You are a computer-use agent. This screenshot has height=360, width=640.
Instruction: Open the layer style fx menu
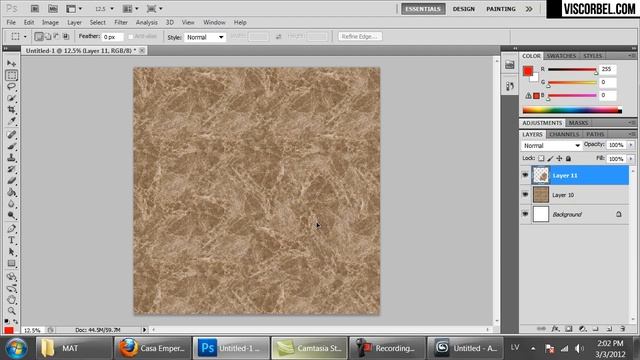point(555,328)
